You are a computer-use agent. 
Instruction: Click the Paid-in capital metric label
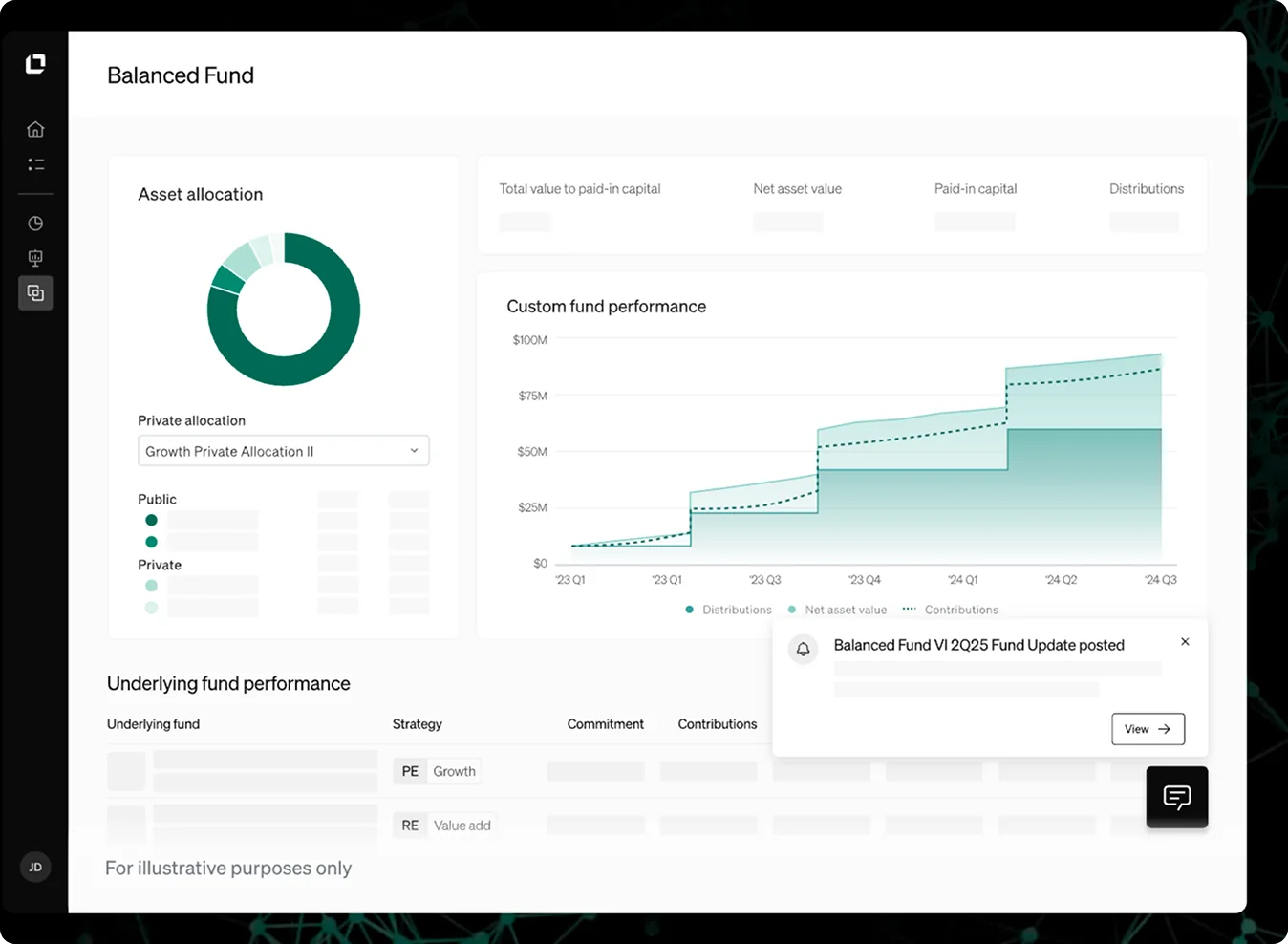(976, 189)
